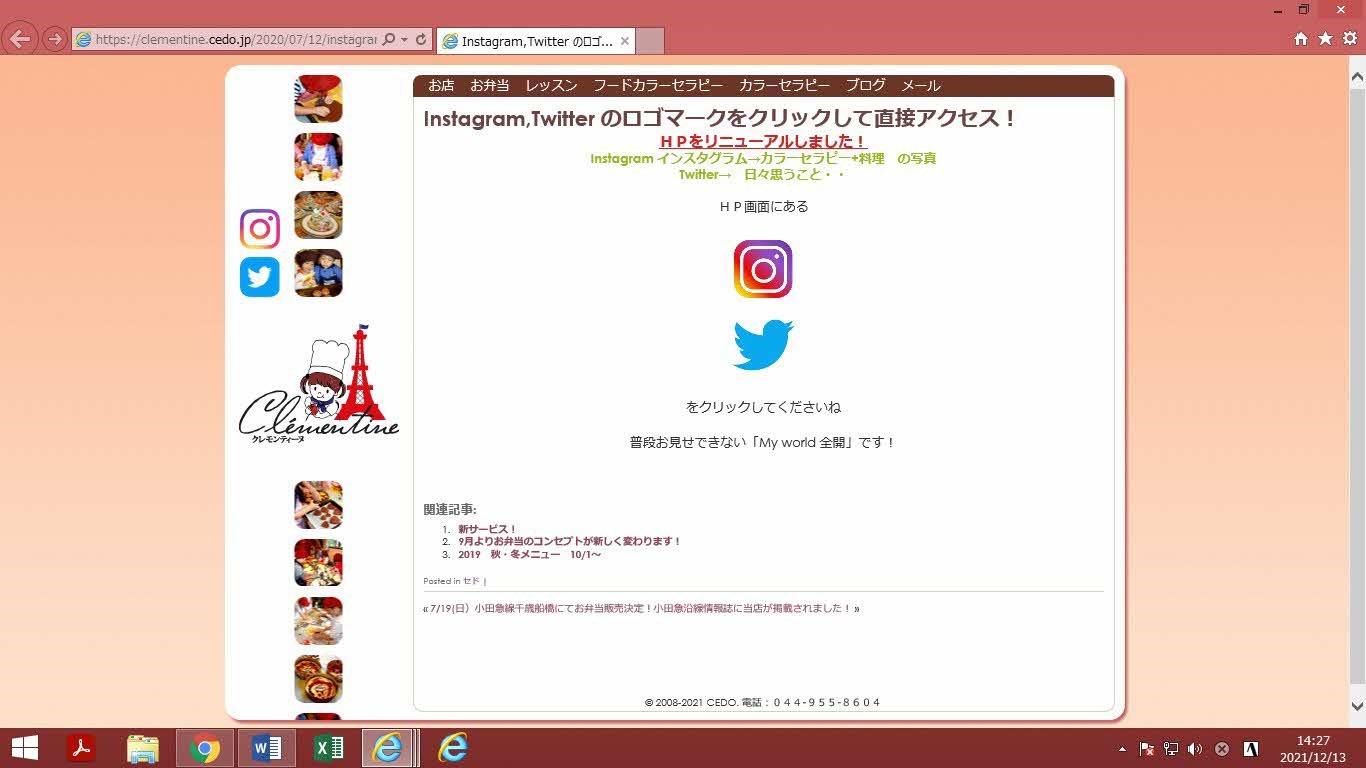The height and width of the screenshot is (768, 1366).
Task: Click the IME letter A tray icon
Action: (x=1250, y=748)
